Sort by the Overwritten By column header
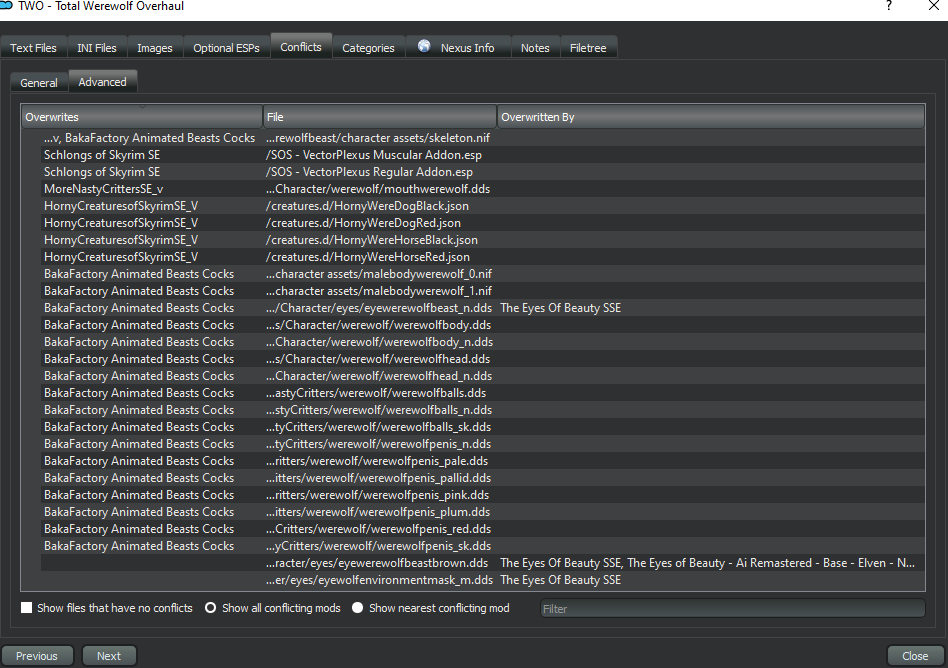Image resolution: width=948 pixels, height=668 pixels. pyautogui.click(x=711, y=117)
